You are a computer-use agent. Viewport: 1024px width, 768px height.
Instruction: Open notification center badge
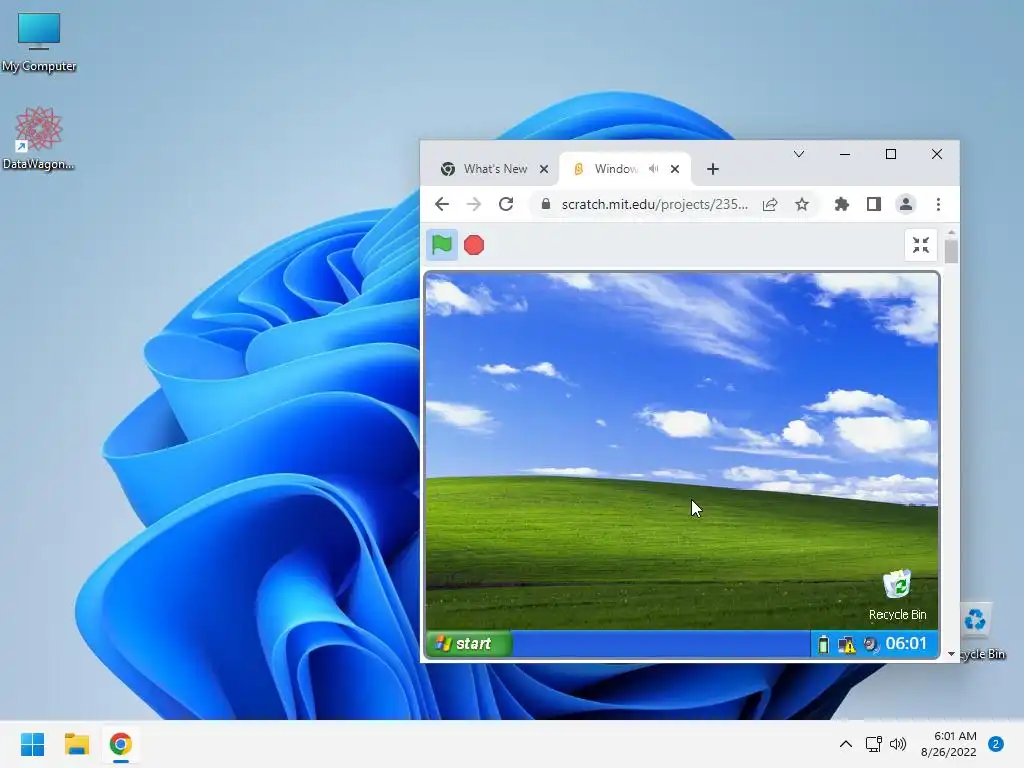coord(996,744)
